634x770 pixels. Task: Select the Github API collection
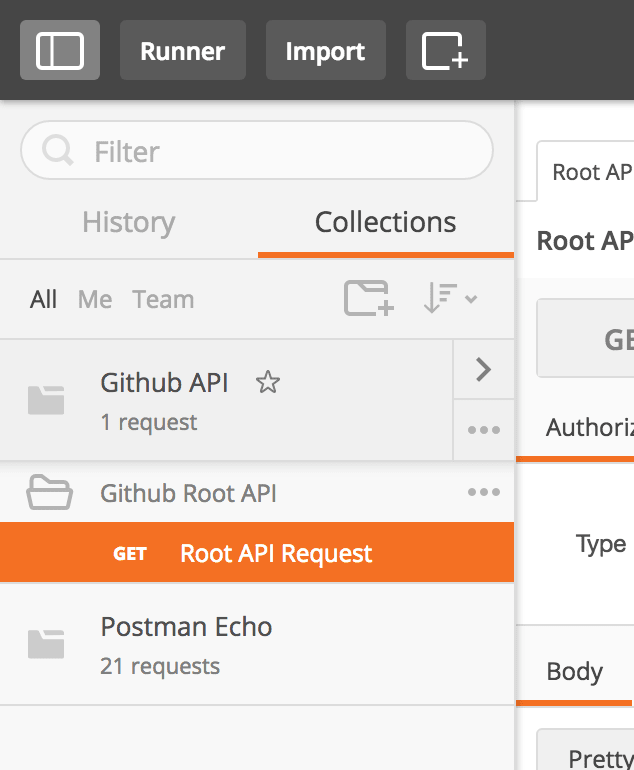coord(226,400)
